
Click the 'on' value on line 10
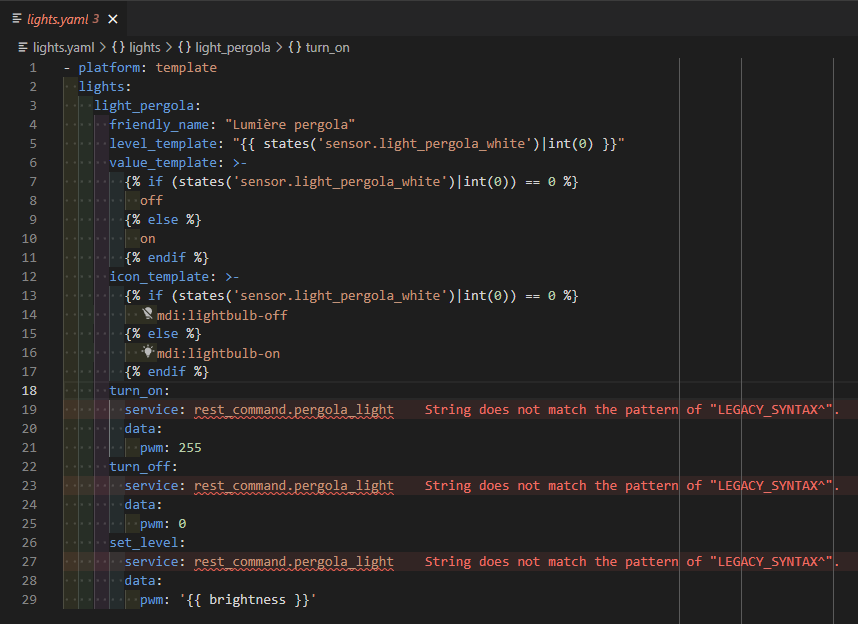(x=148, y=239)
